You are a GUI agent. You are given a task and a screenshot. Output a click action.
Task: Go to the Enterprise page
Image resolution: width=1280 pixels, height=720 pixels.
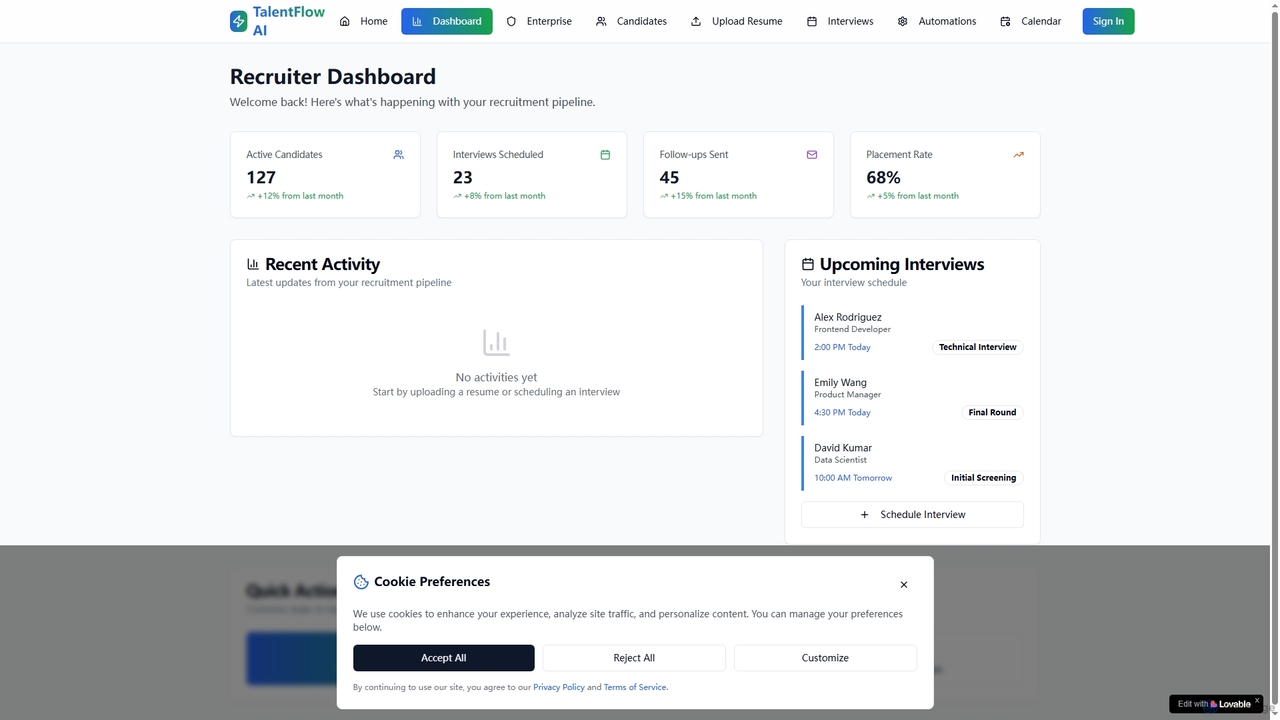(539, 21)
